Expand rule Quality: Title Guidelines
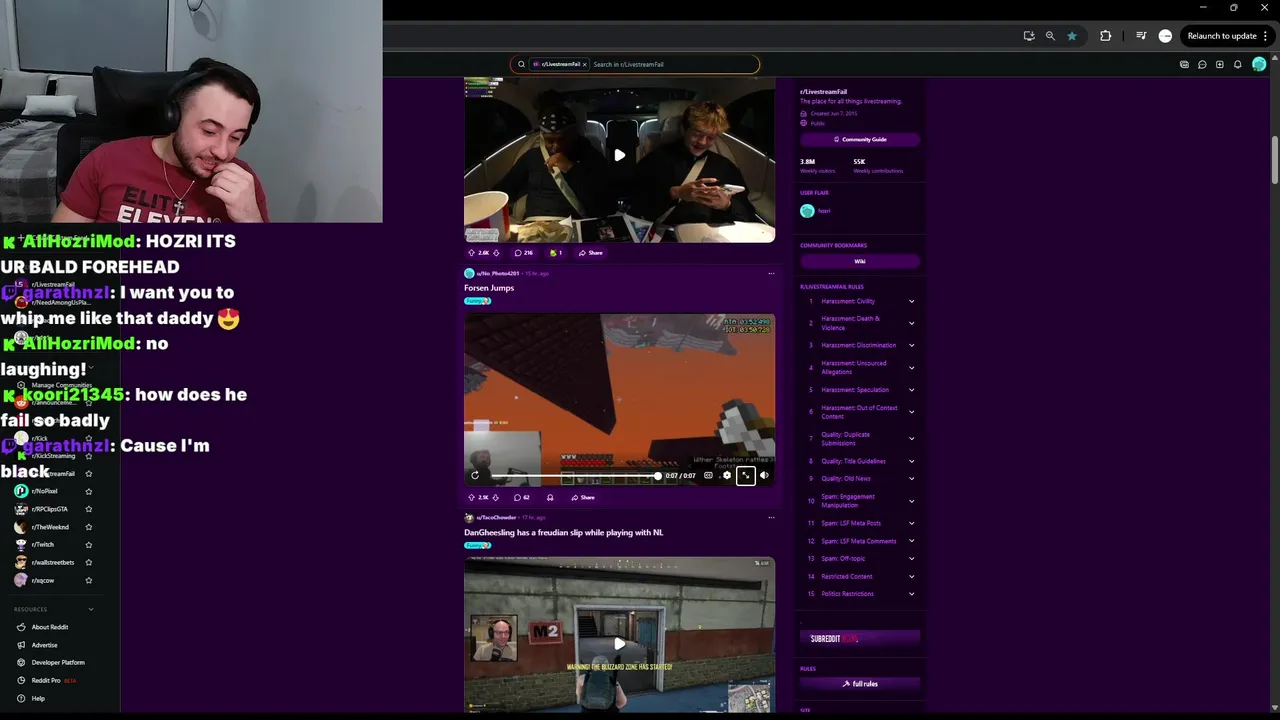This screenshot has width=1280, height=720. click(x=911, y=461)
